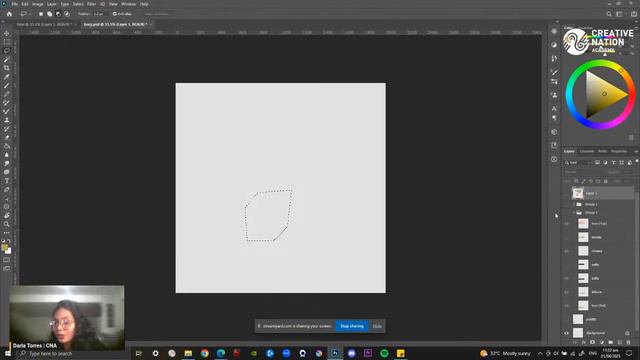This screenshot has height=360, width=640.
Task: Select the Zoom tool
Action: (7, 224)
